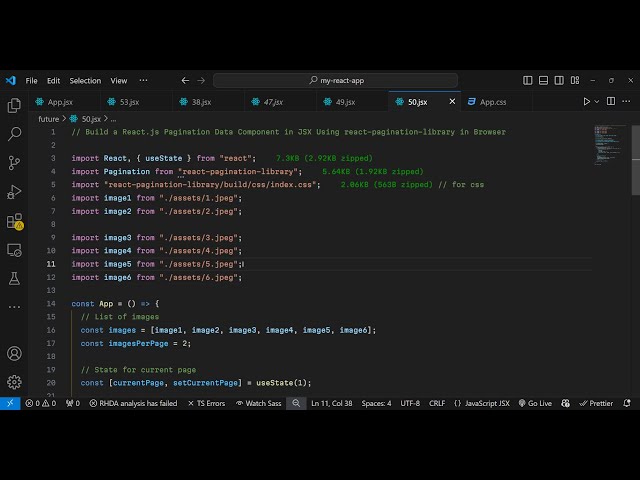Open the Explorer panel icon

click(14, 105)
